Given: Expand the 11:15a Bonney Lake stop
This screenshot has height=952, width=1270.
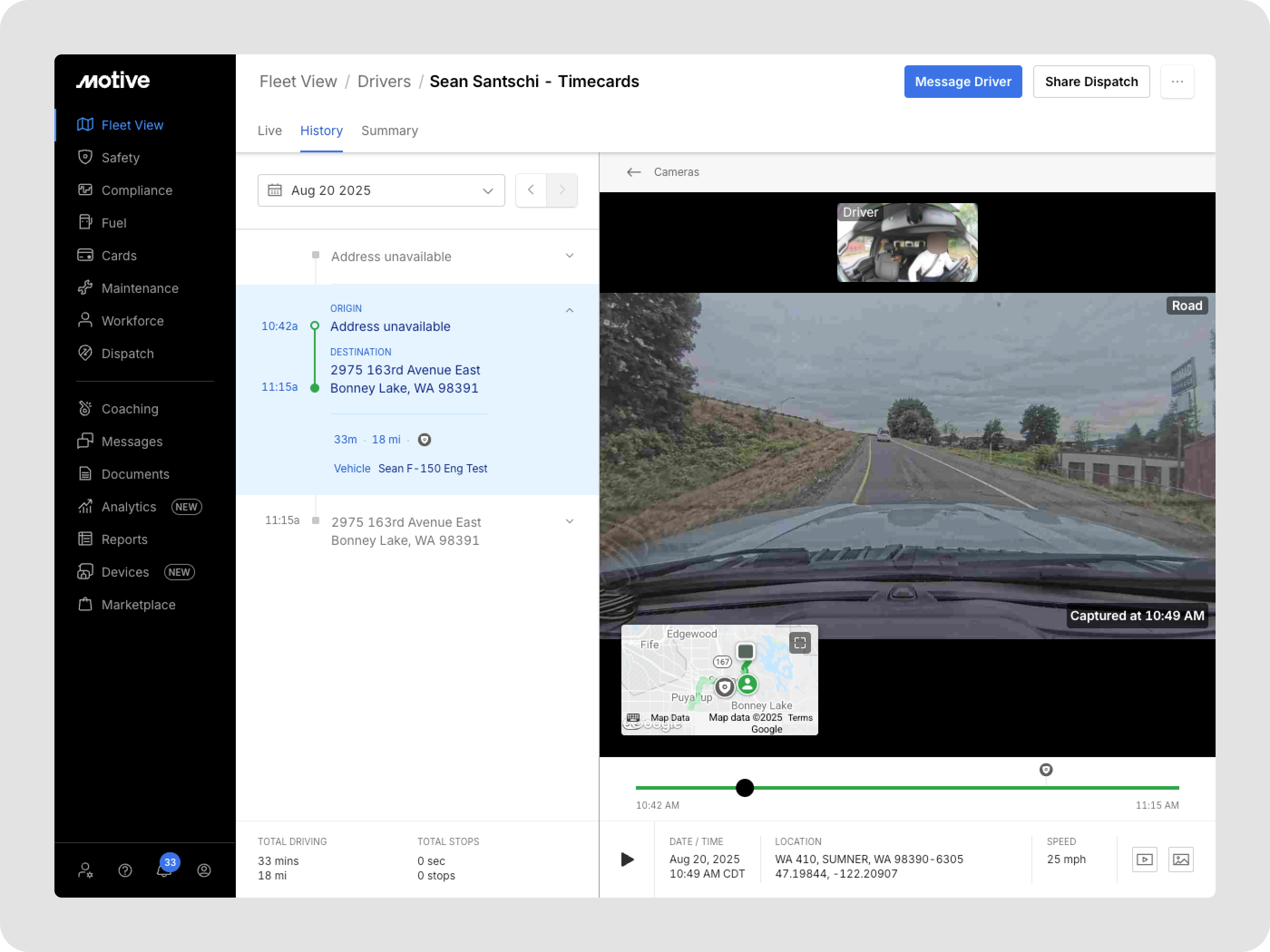Looking at the screenshot, I should pyautogui.click(x=569, y=521).
